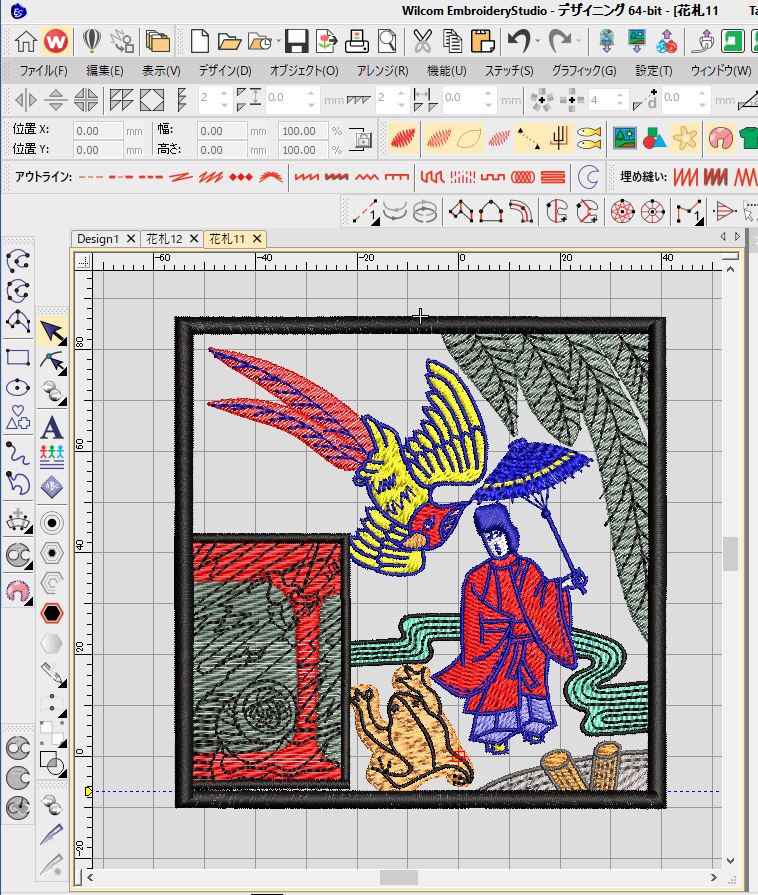
Task: Toggle the show bitmap picture icon
Action: pos(625,138)
